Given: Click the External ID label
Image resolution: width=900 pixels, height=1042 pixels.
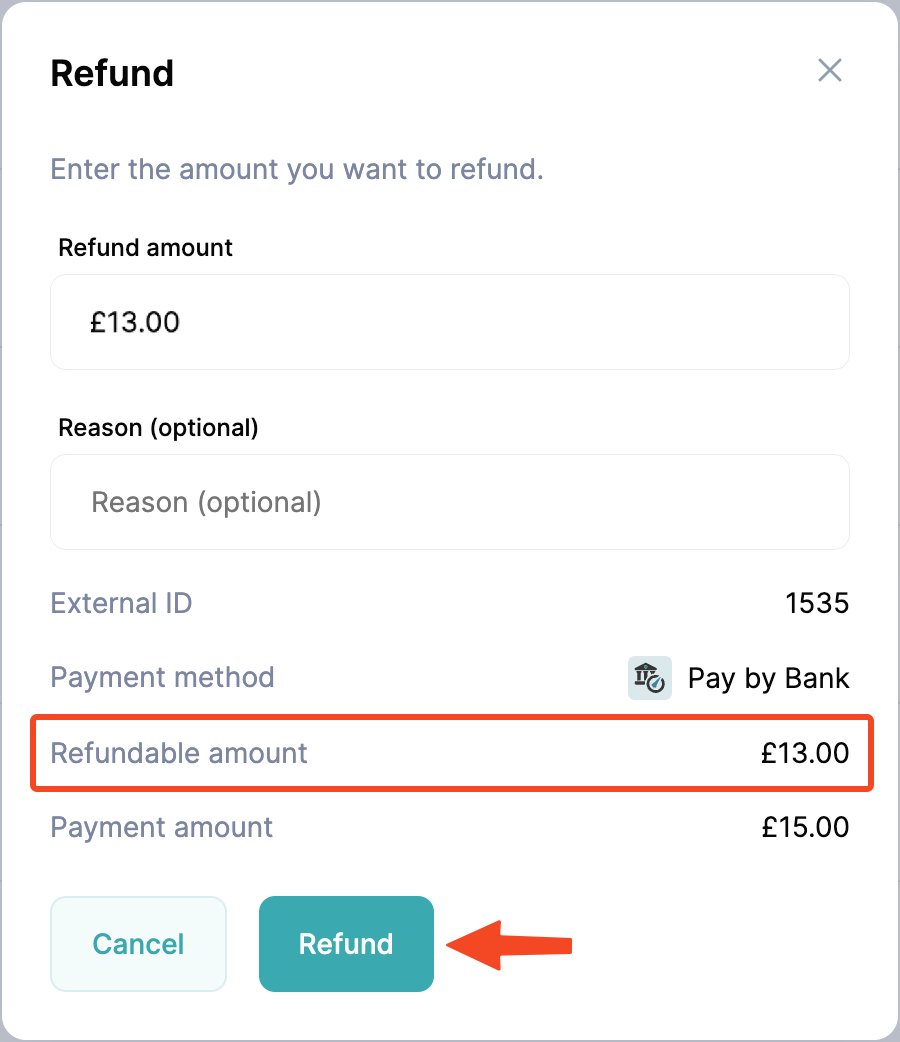Looking at the screenshot, I should pyautogui.click(x=120, y=603).
